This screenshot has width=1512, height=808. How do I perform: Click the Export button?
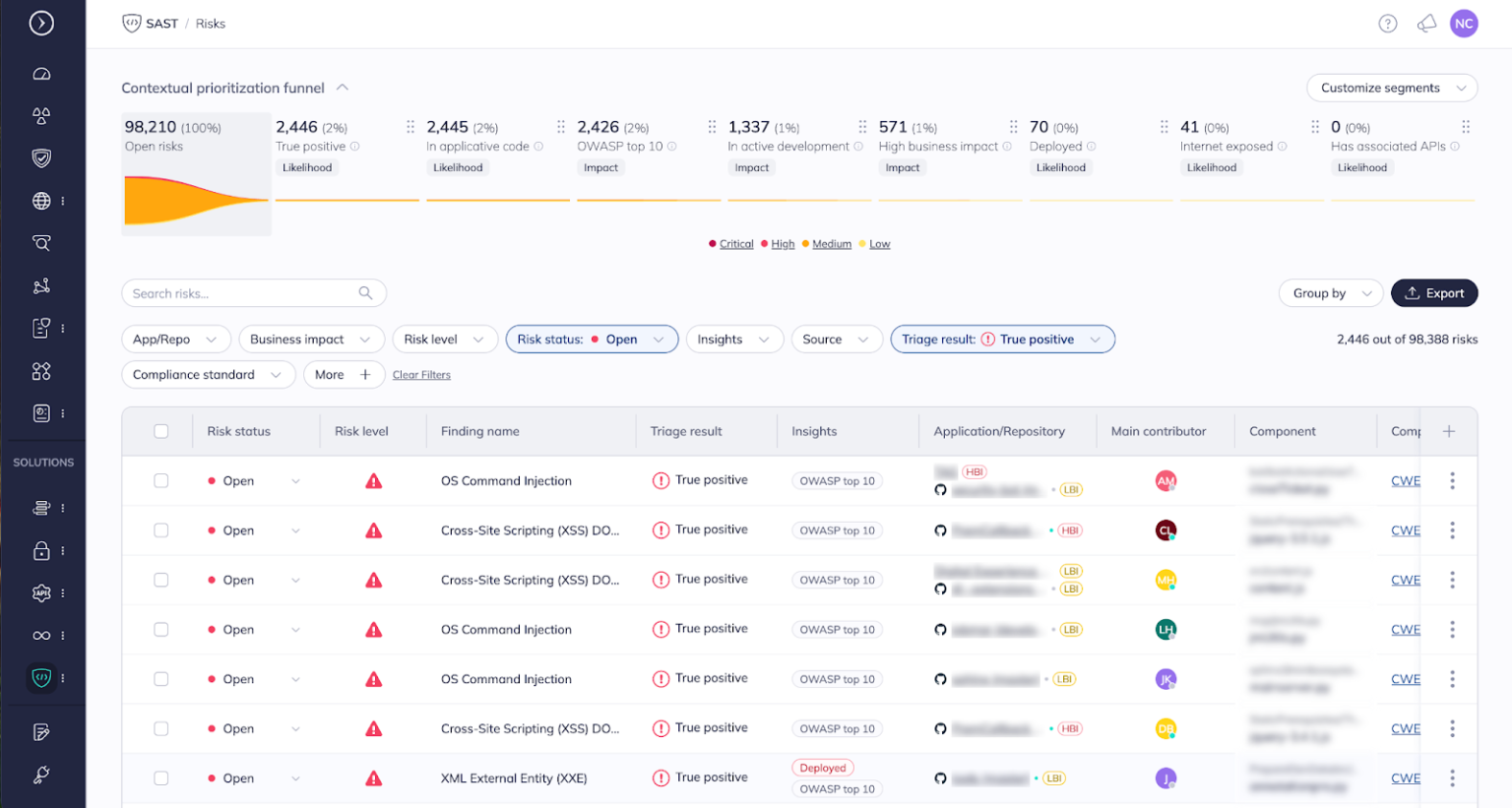pyautogui.click(x=1434, y=292)
